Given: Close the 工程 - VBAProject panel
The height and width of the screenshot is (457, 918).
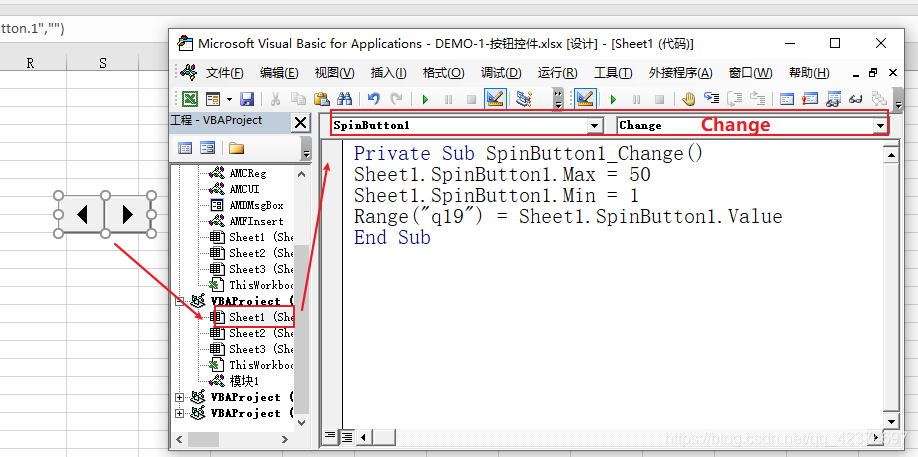Looking at the screenshot, I should click(x=300, y=123).
